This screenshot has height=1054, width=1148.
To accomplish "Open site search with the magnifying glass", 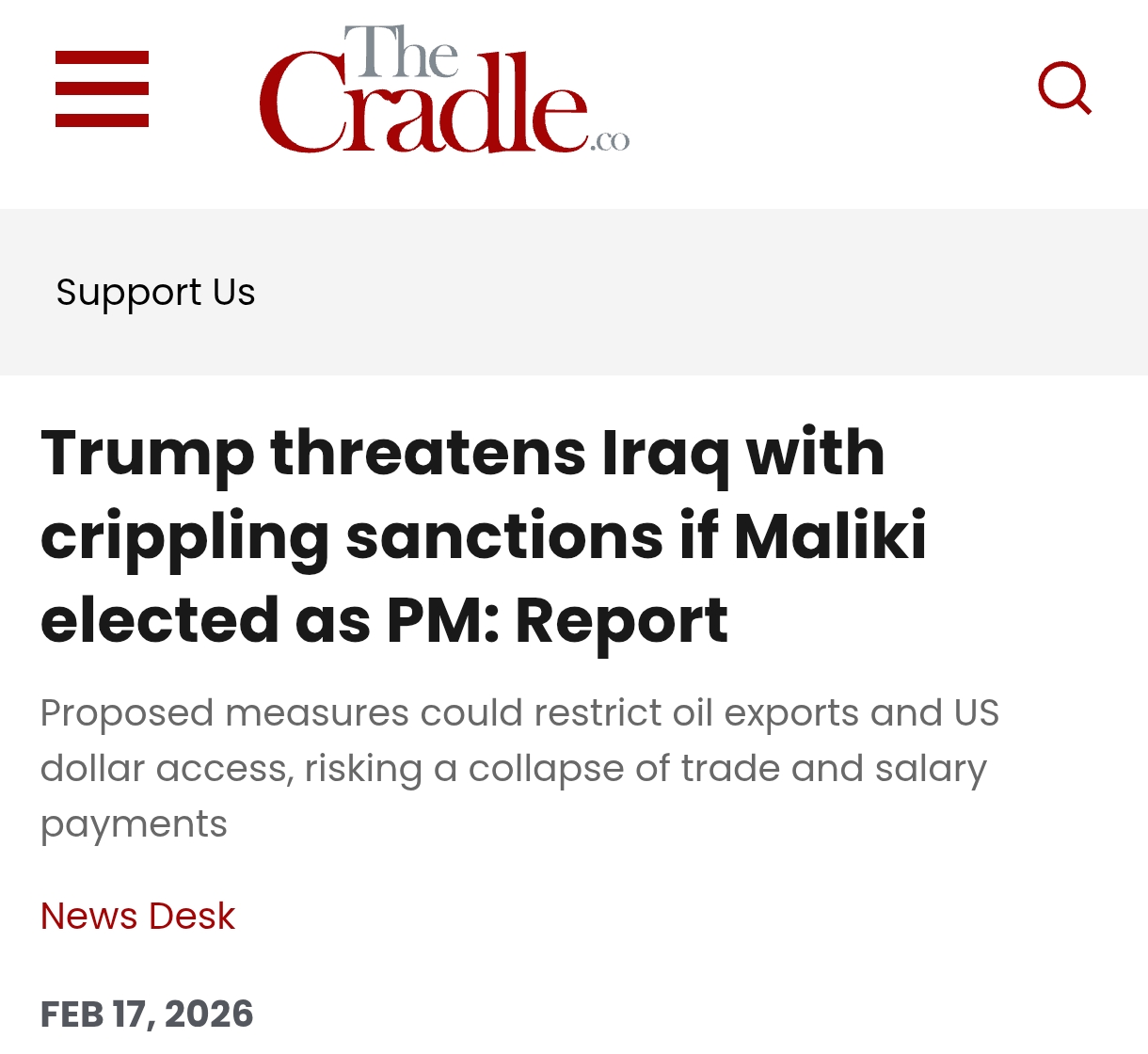I will coord(1064,88).
